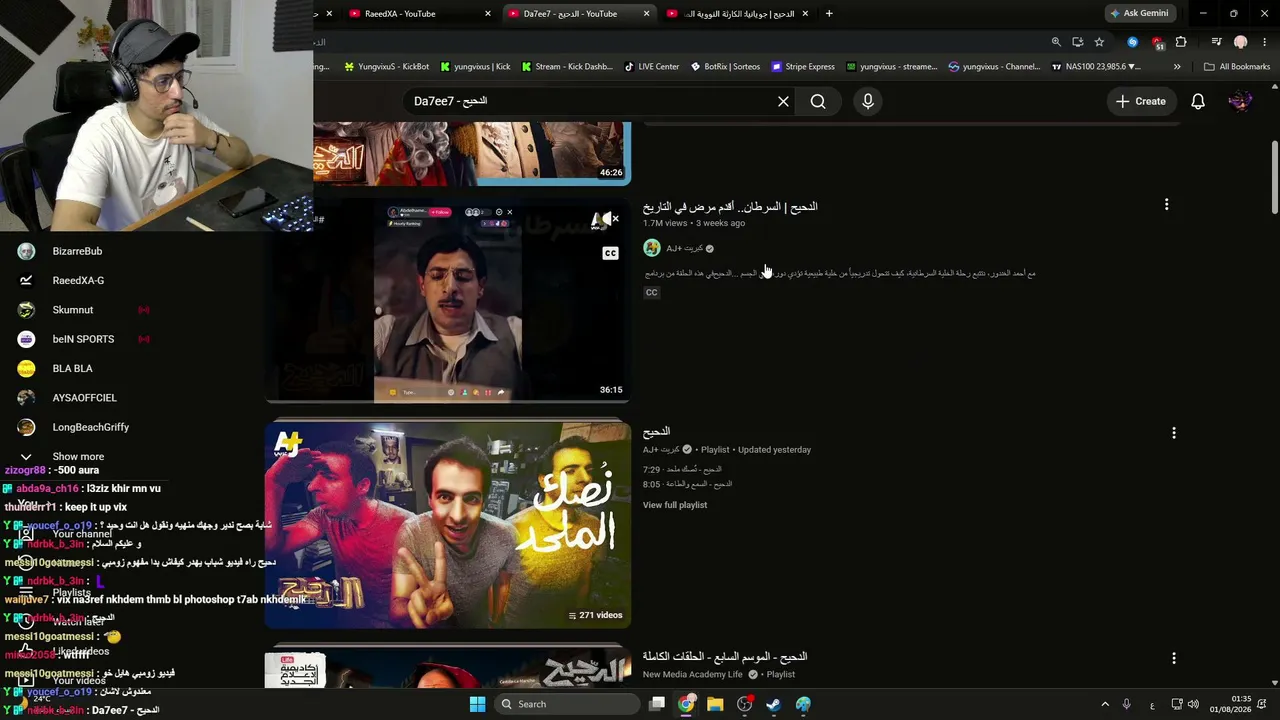
Task: Open the New Media Academy Life channel link
Action: (693, 675)
